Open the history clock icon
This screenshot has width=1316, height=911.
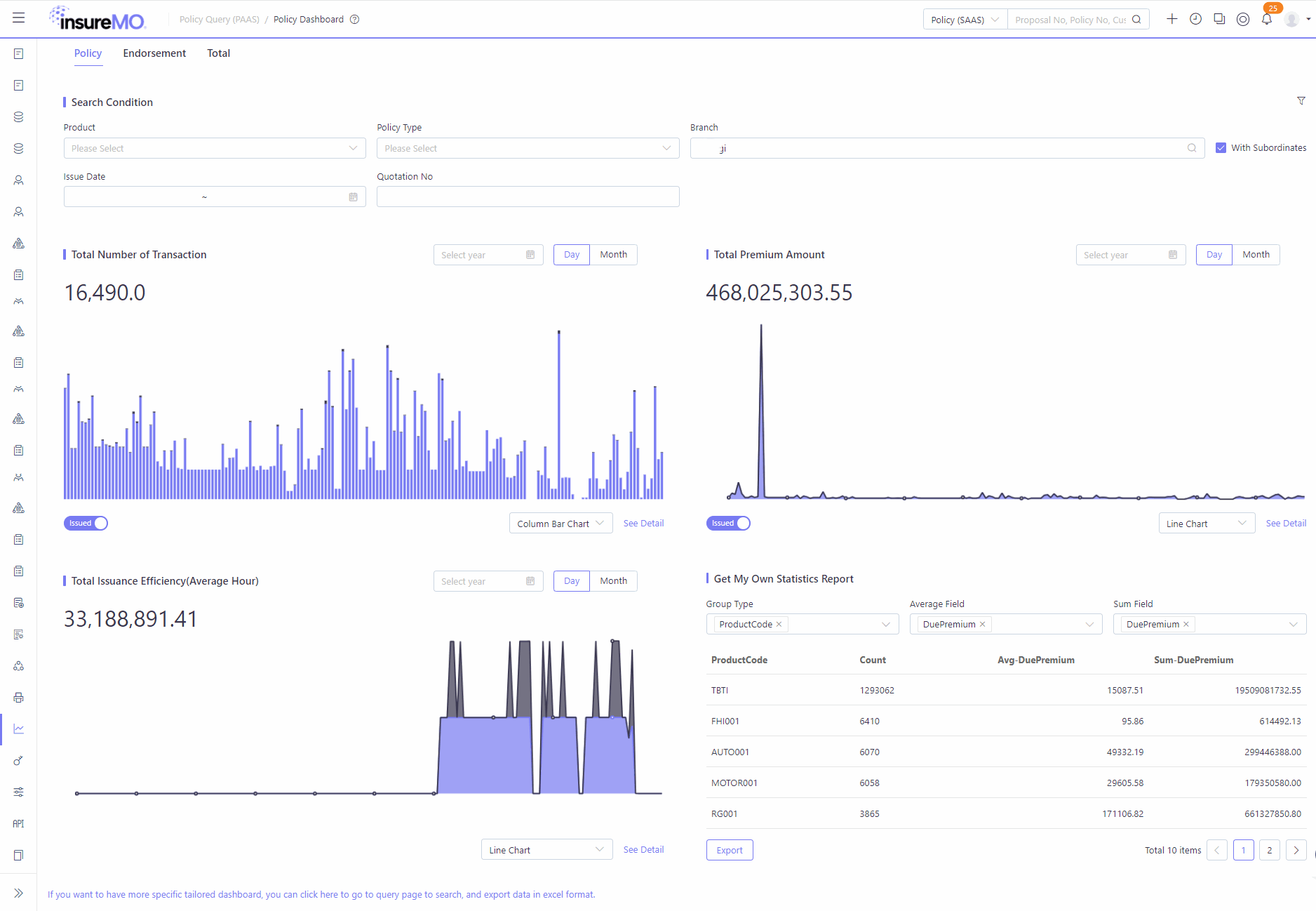point(1195,19)
